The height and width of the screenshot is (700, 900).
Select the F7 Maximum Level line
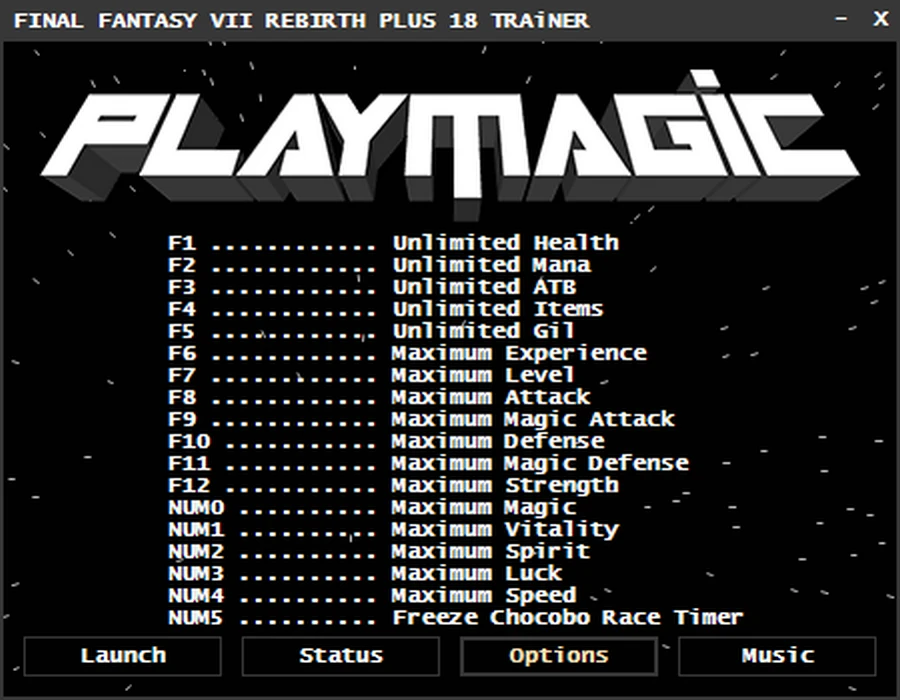click(371, 375)
